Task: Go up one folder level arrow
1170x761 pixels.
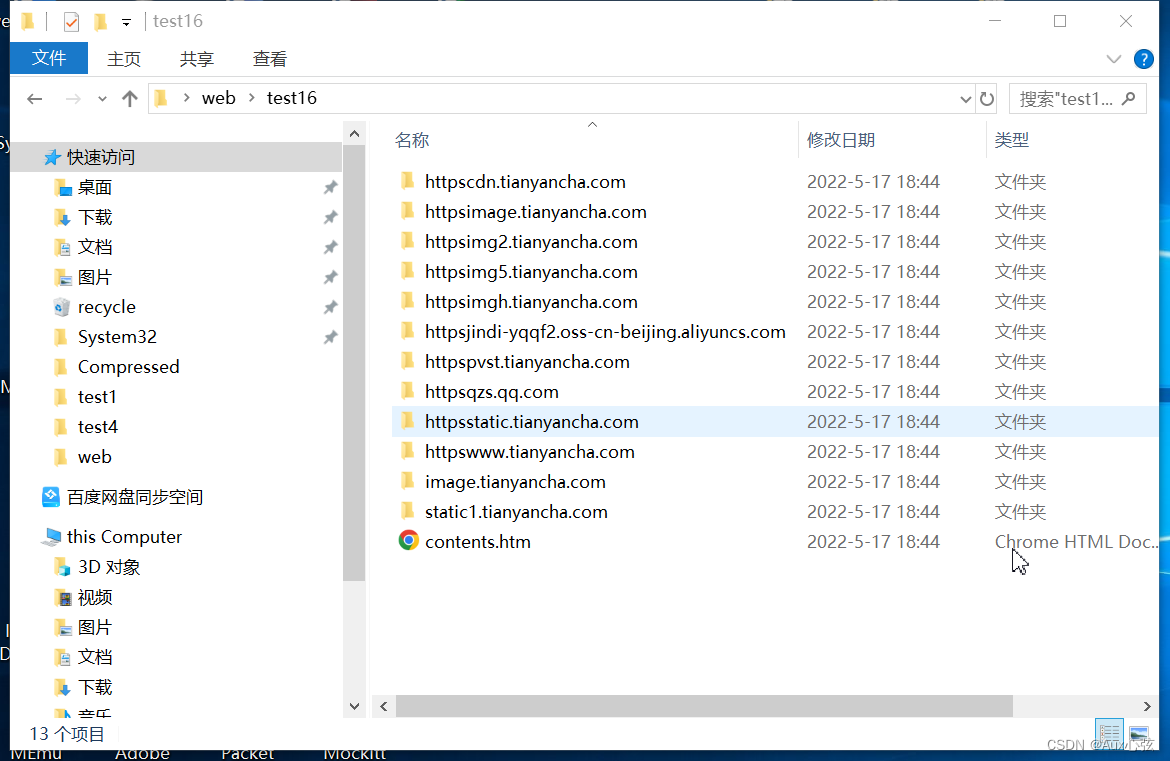Action: point(130,98)
